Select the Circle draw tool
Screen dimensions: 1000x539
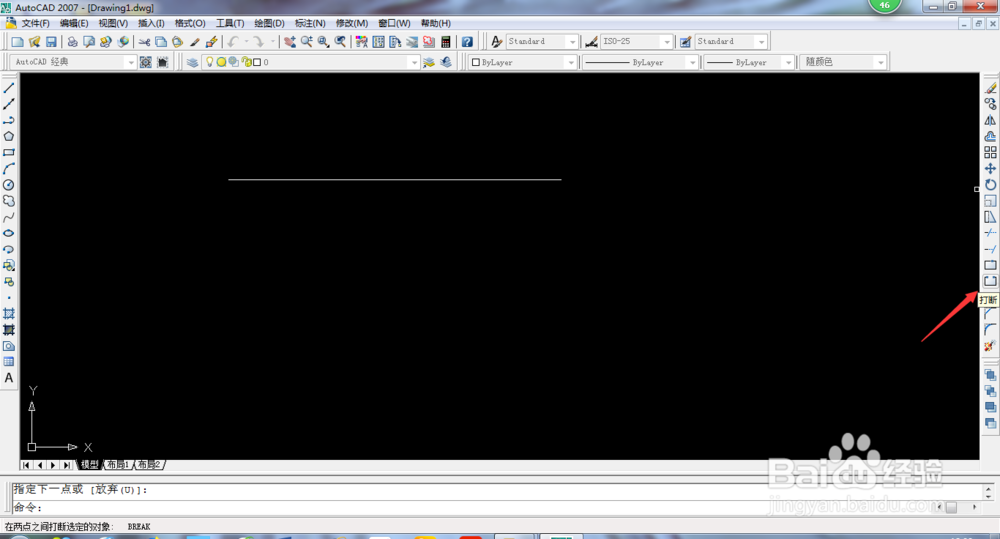point(9,185)
